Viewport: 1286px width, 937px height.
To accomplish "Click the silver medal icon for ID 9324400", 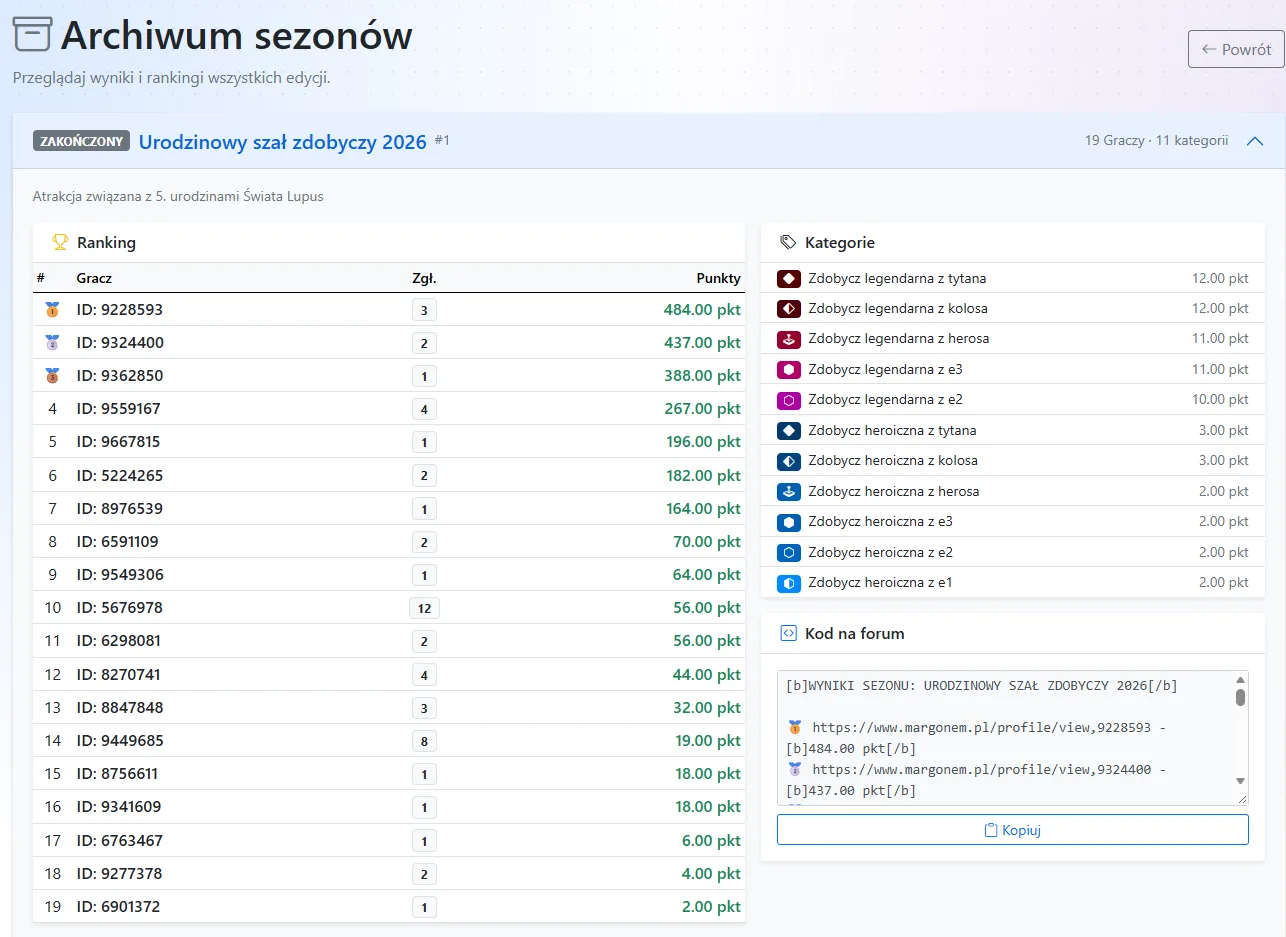I will (52, 343).
